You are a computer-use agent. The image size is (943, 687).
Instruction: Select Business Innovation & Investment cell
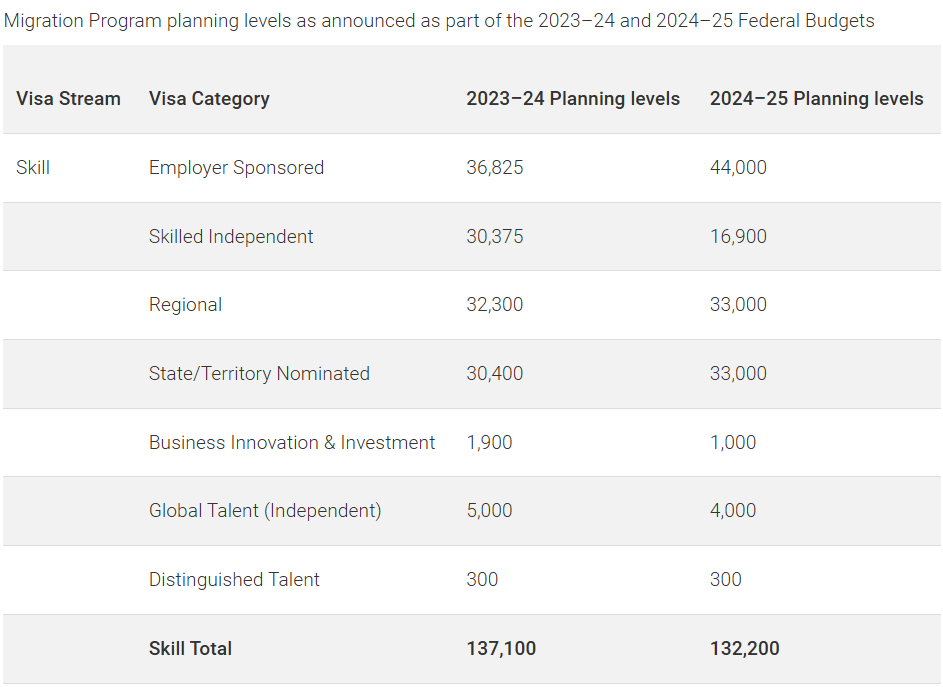tap(292, 442)
